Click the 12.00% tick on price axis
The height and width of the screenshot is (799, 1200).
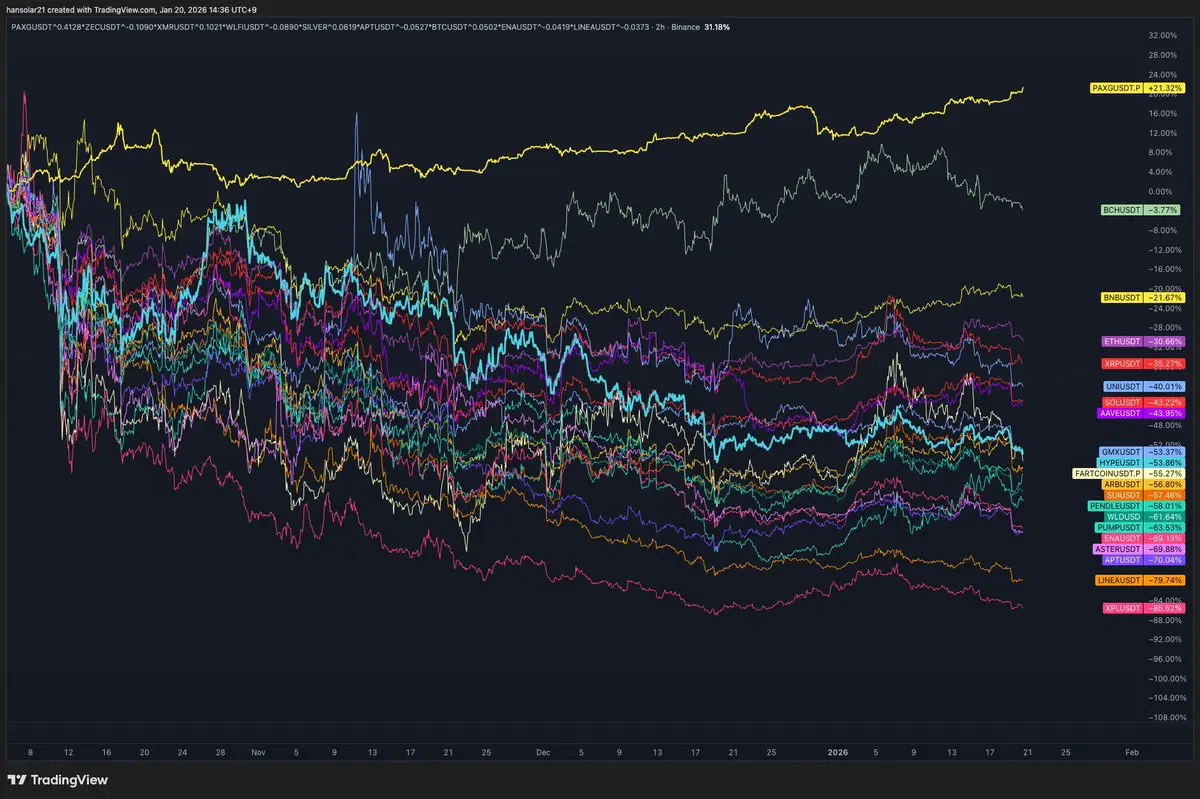(x=1164, y=133)
